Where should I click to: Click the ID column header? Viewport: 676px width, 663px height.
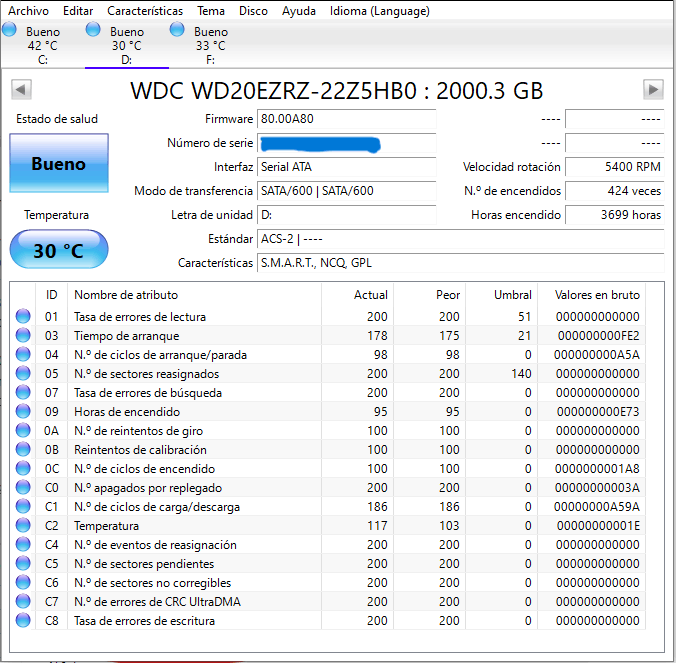[x=51, y=295]
